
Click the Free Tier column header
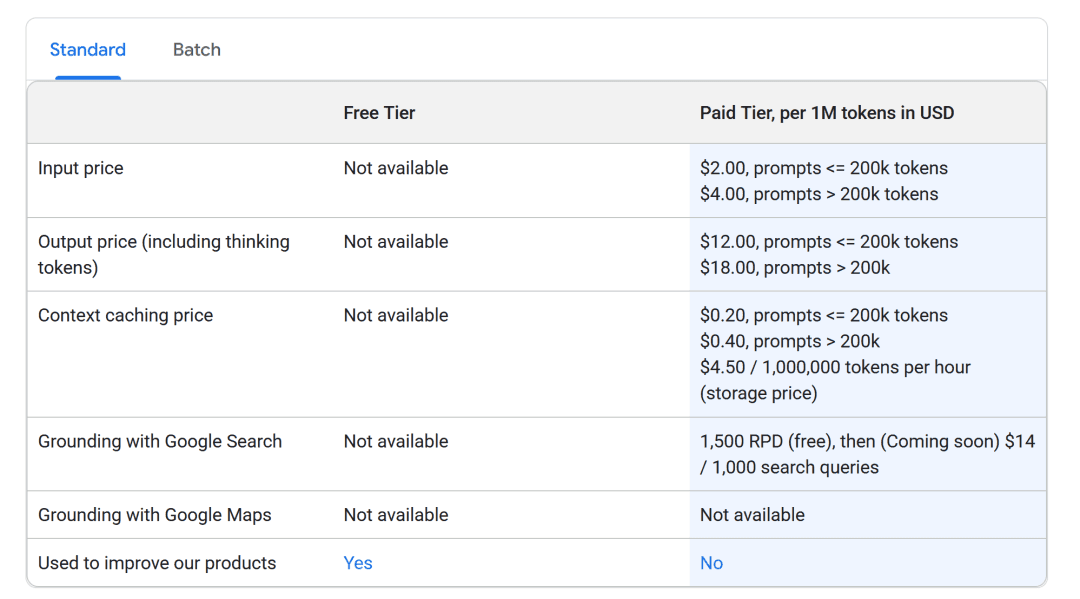[x=379, y=113]
